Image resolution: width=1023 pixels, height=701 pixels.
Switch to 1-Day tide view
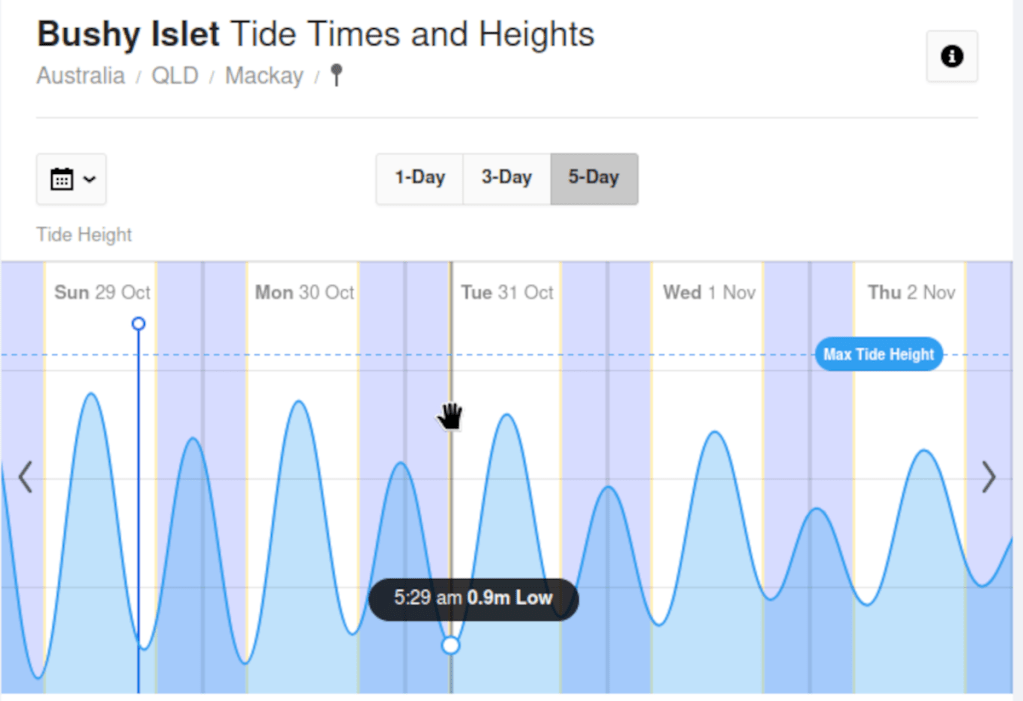coord(419,179)
